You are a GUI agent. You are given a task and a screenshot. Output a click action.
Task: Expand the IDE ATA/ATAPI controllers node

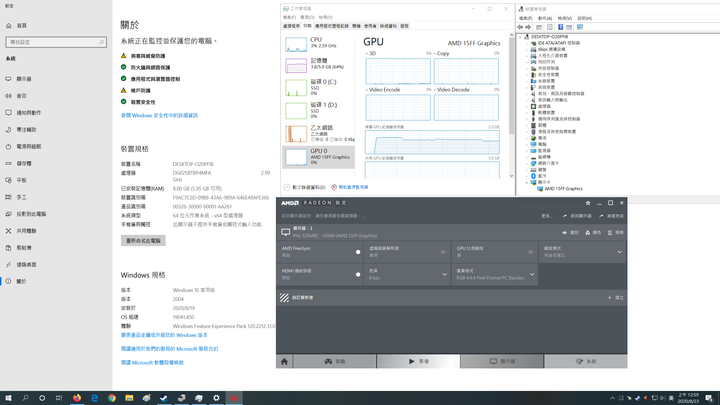coord(527,43)
